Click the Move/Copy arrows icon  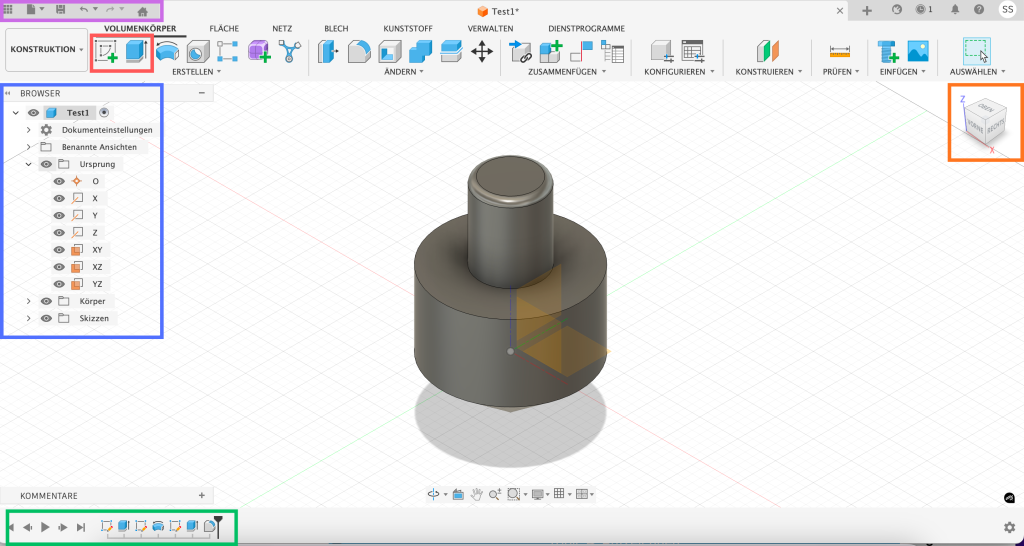482,51
